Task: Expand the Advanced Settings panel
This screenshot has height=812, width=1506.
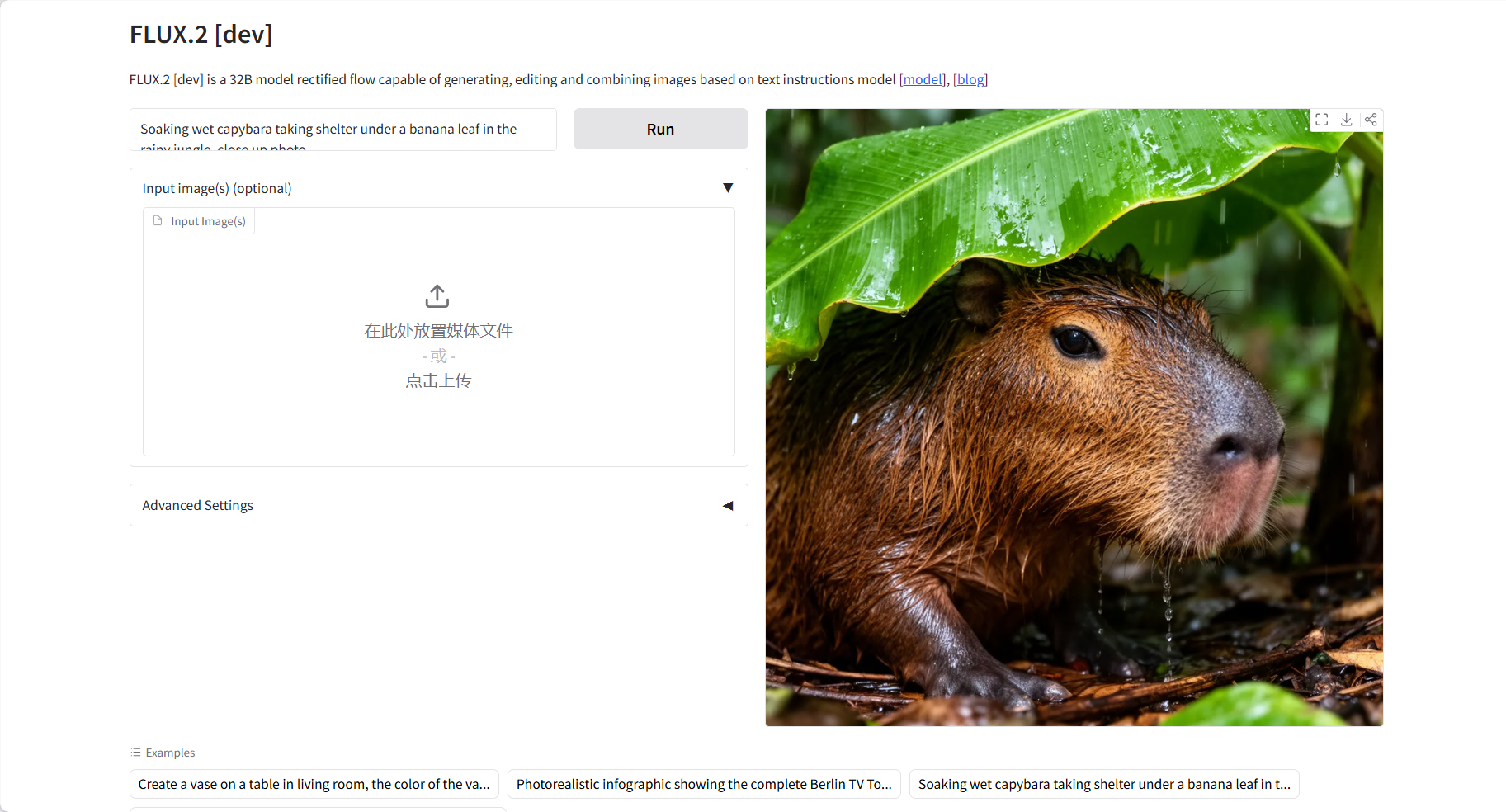Action: coord(727,506)
